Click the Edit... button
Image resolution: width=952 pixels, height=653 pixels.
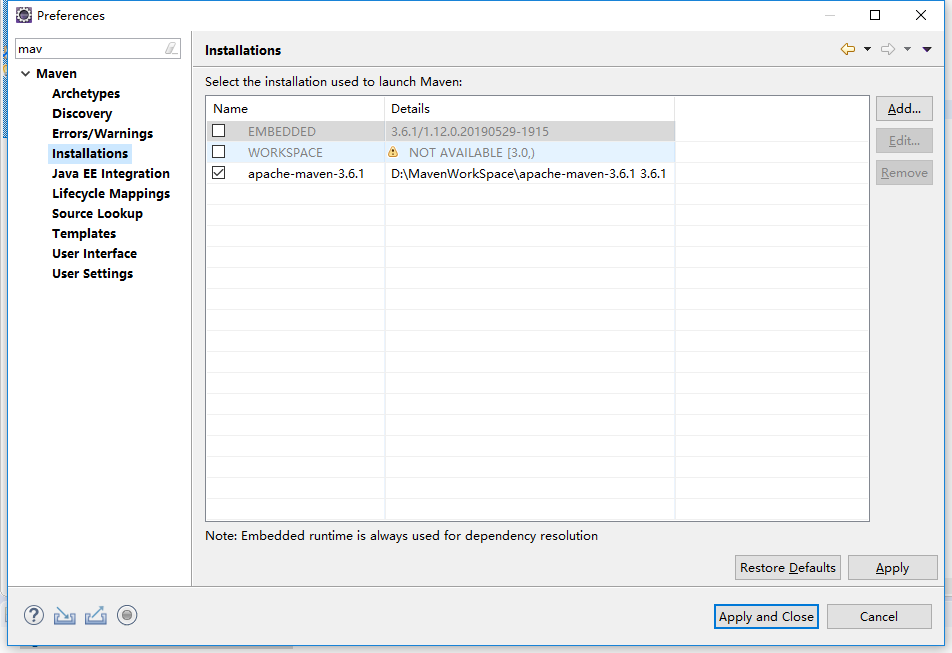click(904, 141)
